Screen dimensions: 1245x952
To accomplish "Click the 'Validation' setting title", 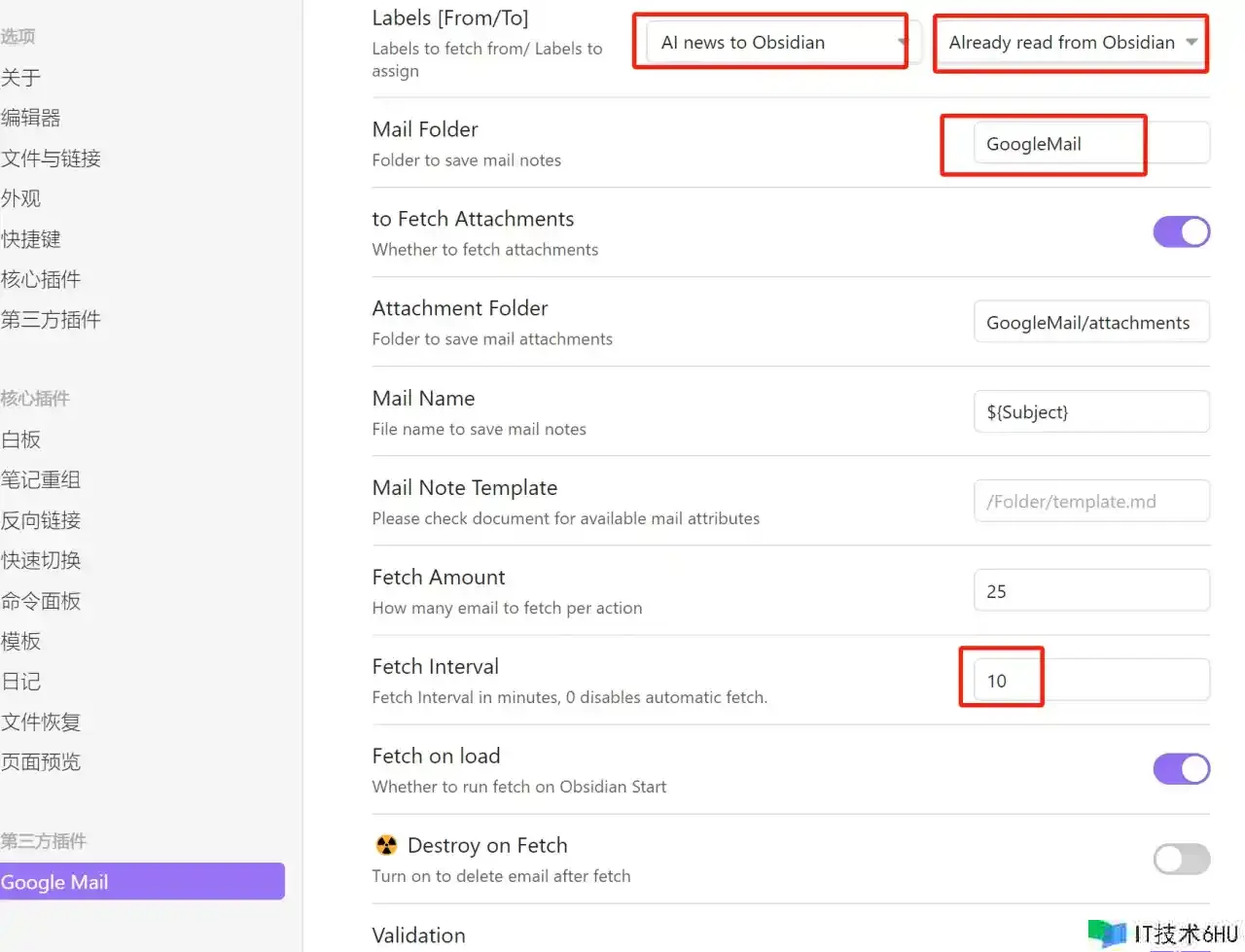I will [x=419, y=935].
